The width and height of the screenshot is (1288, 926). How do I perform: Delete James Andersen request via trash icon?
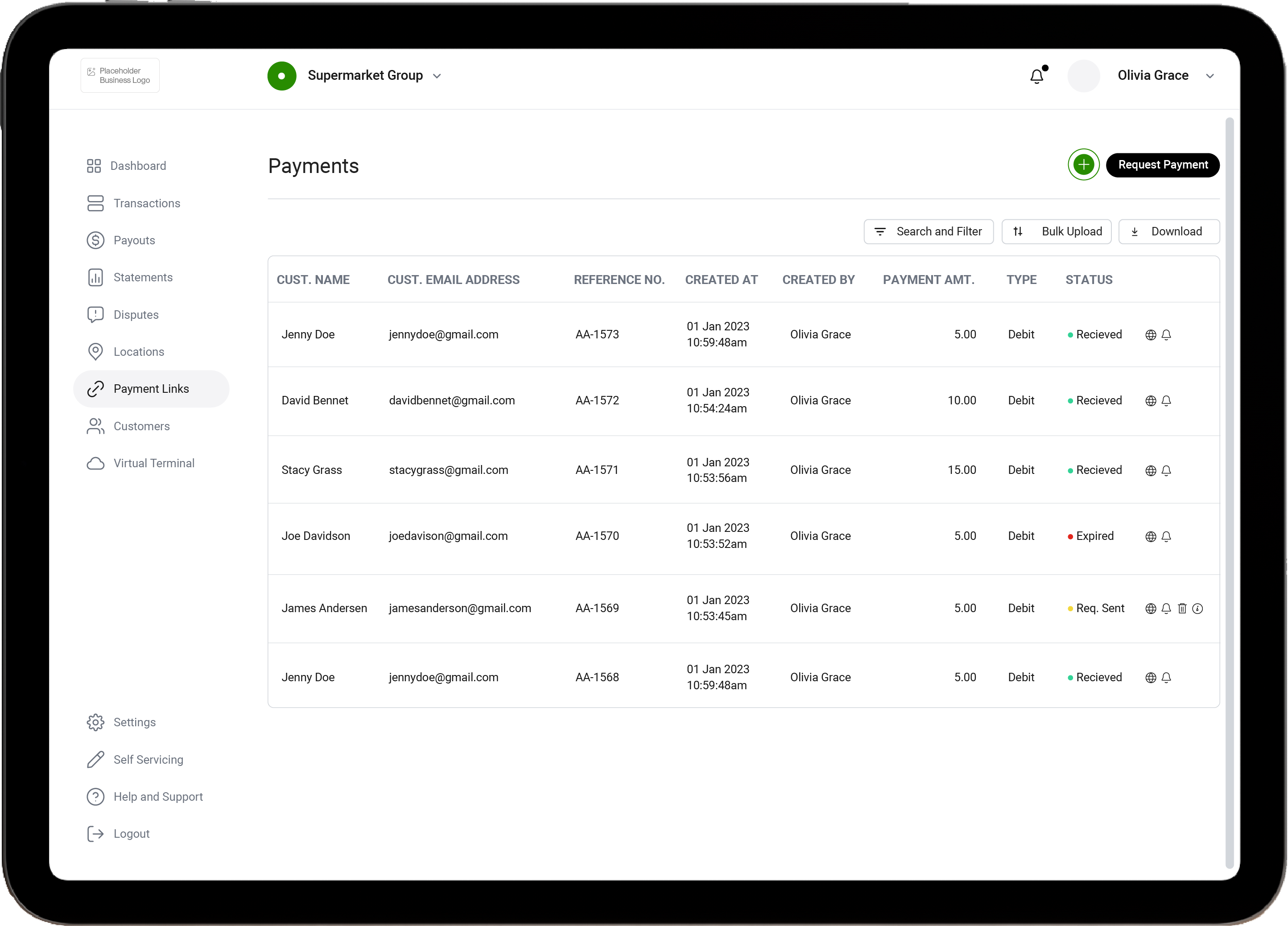pyautogui.click(x=1182, y=609)
